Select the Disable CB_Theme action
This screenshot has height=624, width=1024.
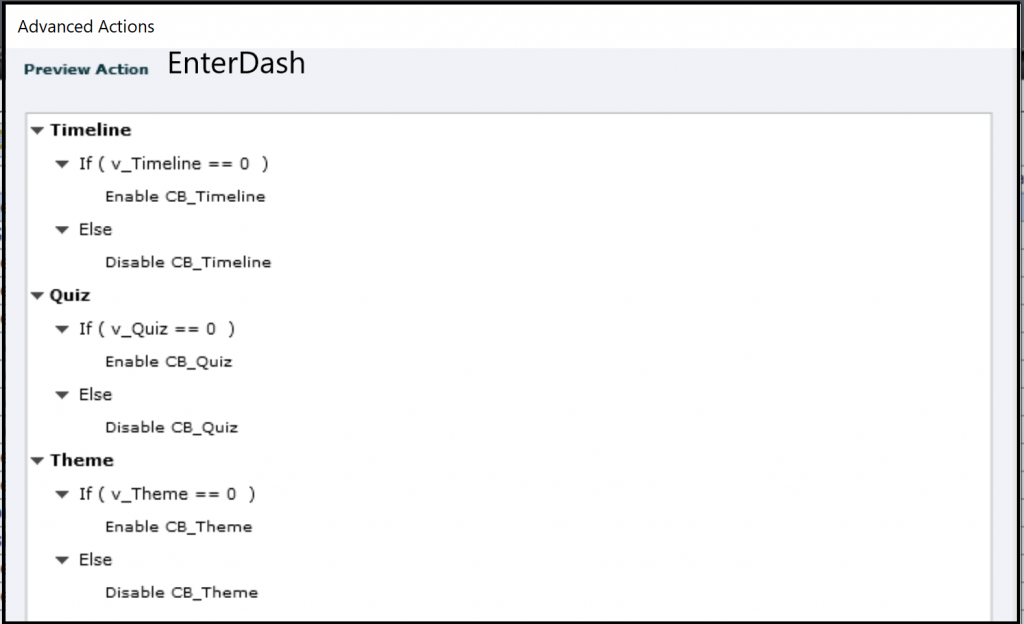[181, 593]
